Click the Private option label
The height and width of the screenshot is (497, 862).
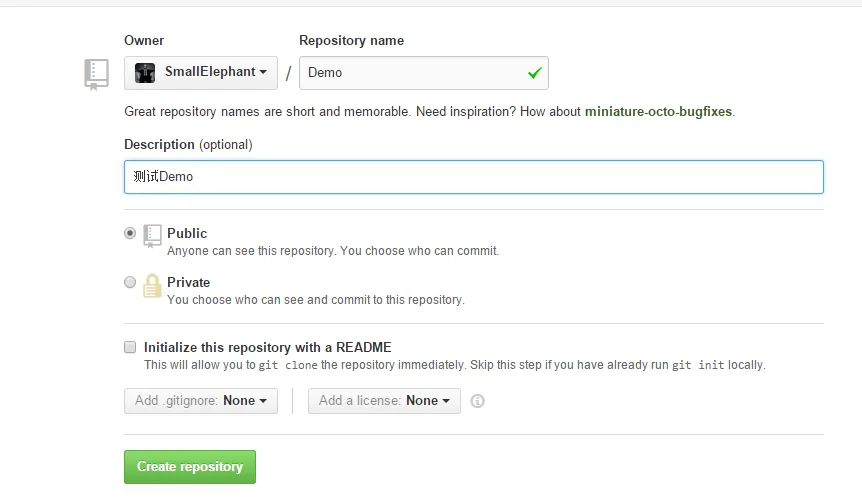pos(188,282)
